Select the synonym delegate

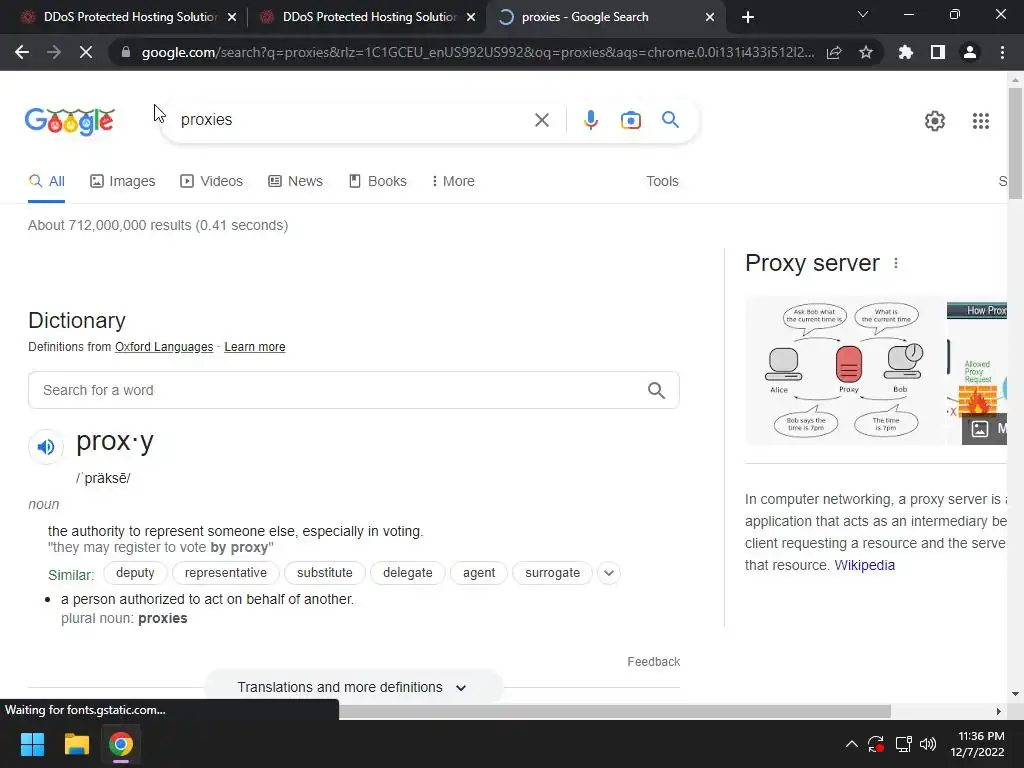coord(408,573)
